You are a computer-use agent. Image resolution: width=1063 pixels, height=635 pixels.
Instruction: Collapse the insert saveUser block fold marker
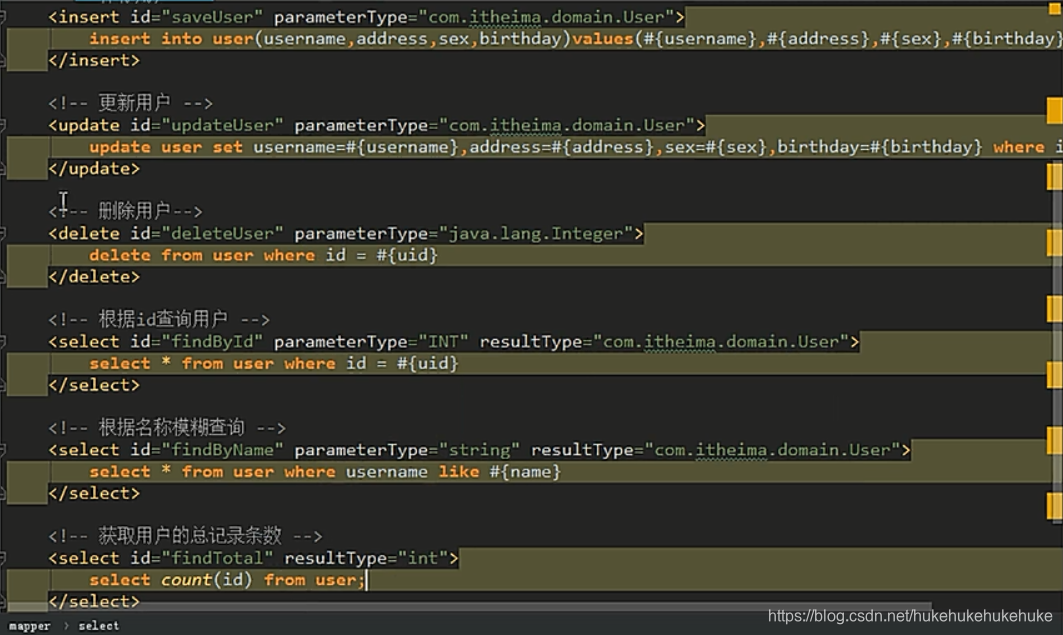tap(3, 17)
